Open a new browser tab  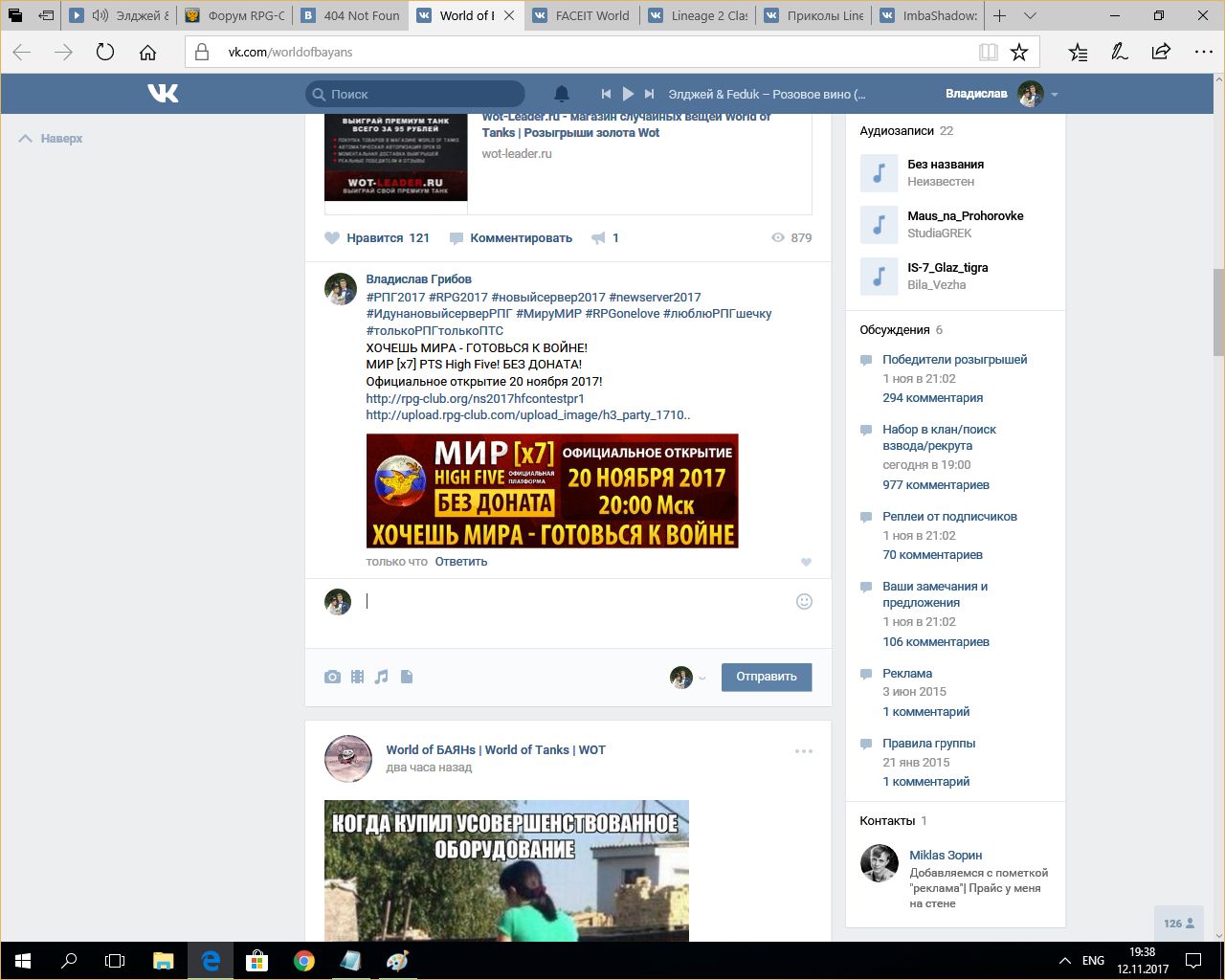[x=999, y=15]
